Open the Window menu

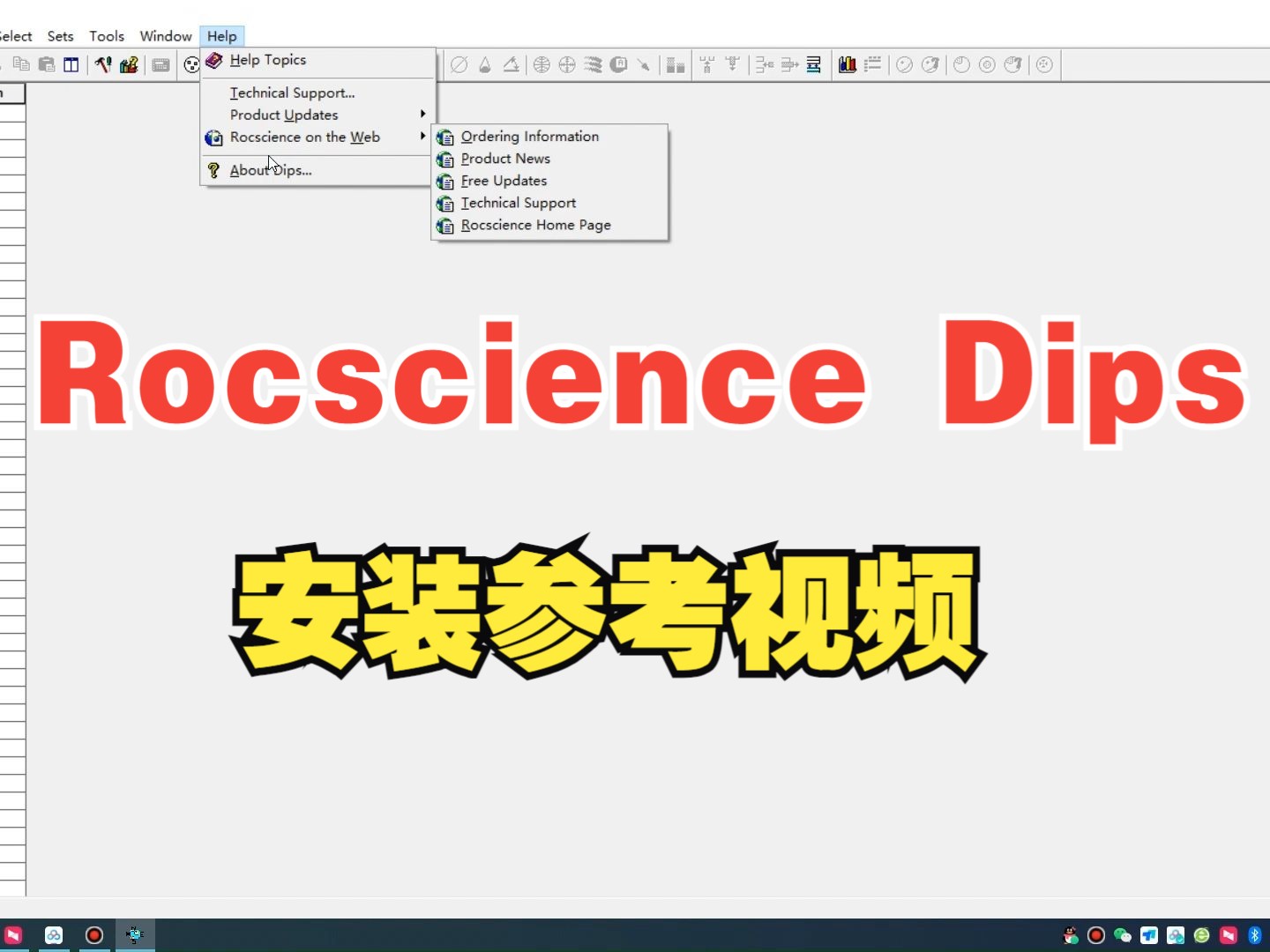click(x=166, y=36)
